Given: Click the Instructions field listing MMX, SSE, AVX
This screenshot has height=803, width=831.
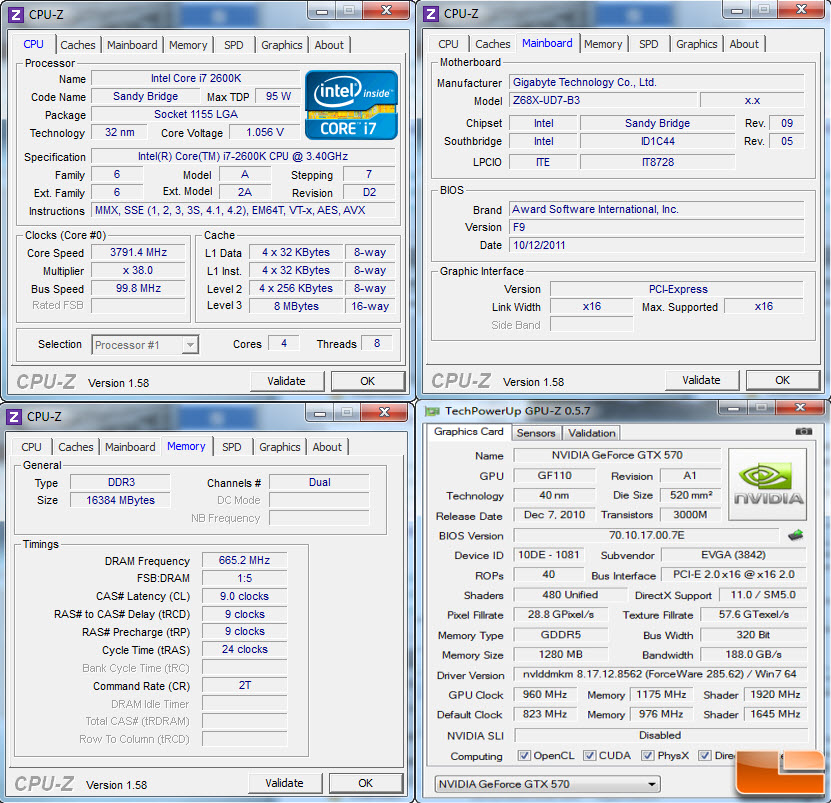Looking at the screenshot, I should [243, 210].
